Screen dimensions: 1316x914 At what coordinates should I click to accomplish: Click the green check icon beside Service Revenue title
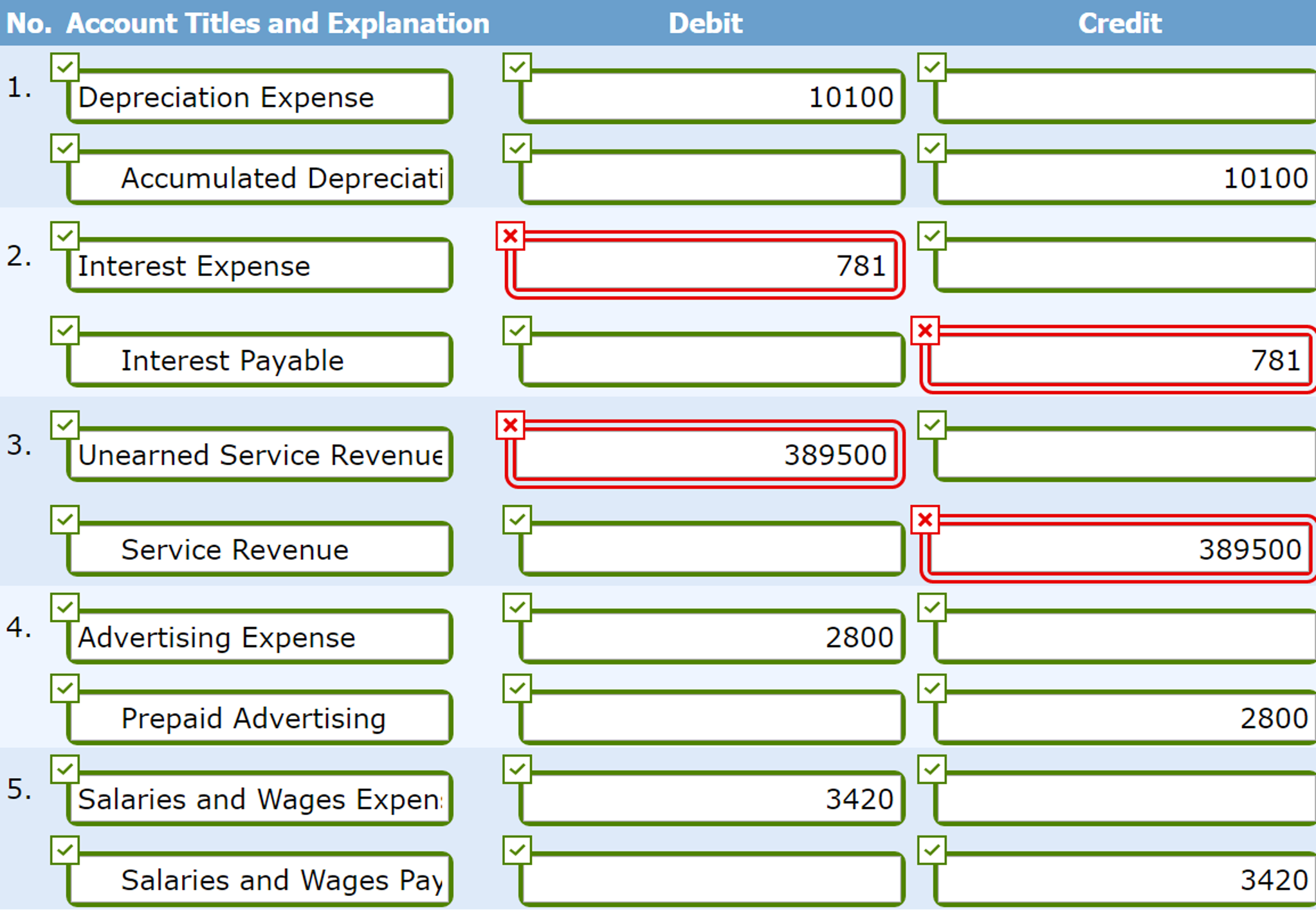pos(65,519)
